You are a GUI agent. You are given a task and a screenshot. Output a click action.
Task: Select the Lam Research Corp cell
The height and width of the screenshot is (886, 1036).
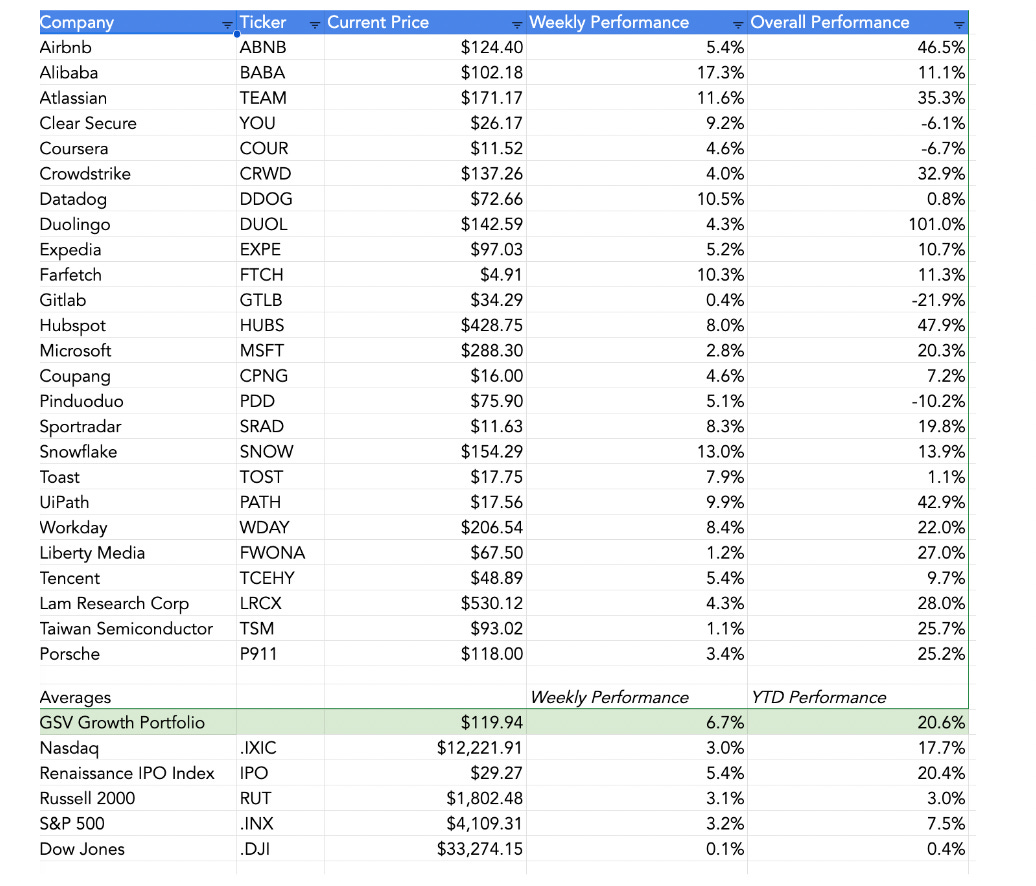pos(137,603)
